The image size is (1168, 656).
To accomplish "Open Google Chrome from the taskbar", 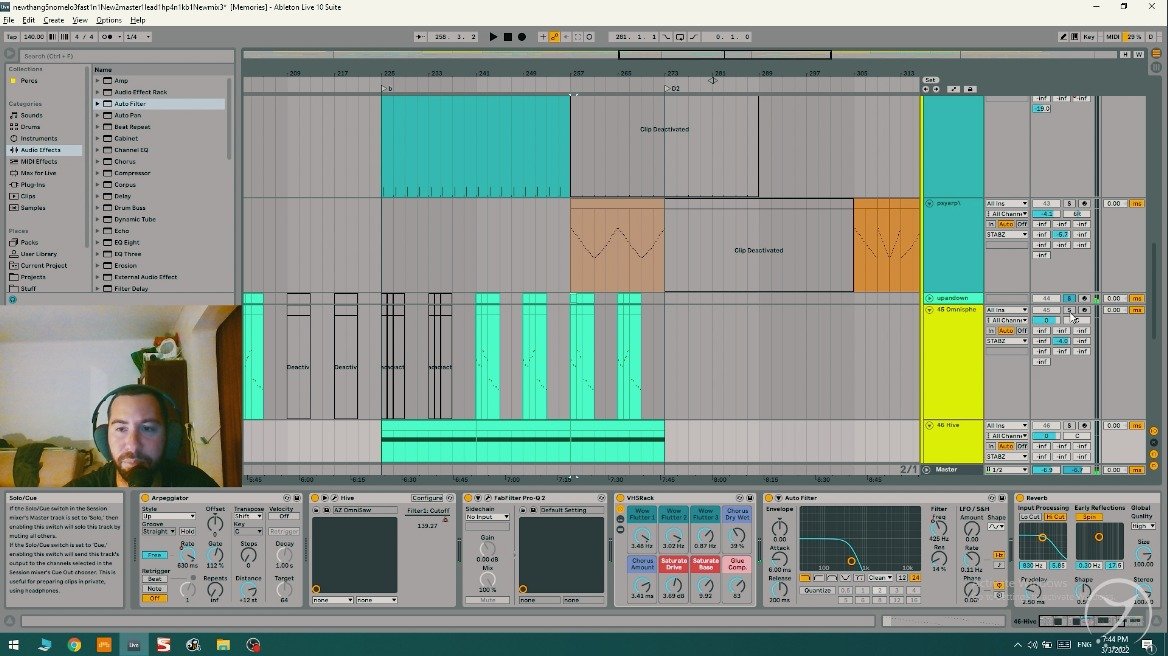I will [x=75, y=645].
